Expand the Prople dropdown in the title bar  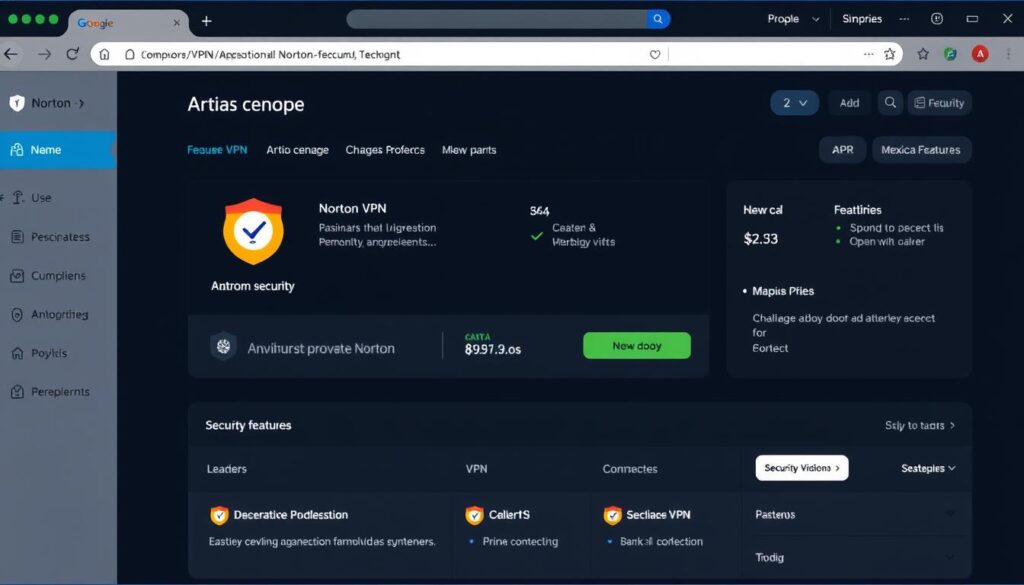pyautogui.click(x=793, y=19)
